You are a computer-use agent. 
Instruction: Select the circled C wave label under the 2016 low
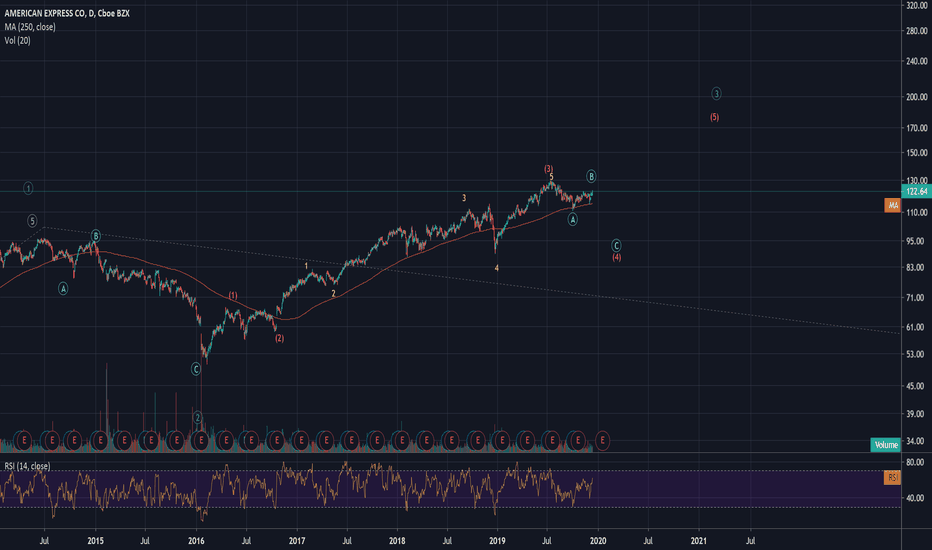pyautogui.click(x=196, y=369)
